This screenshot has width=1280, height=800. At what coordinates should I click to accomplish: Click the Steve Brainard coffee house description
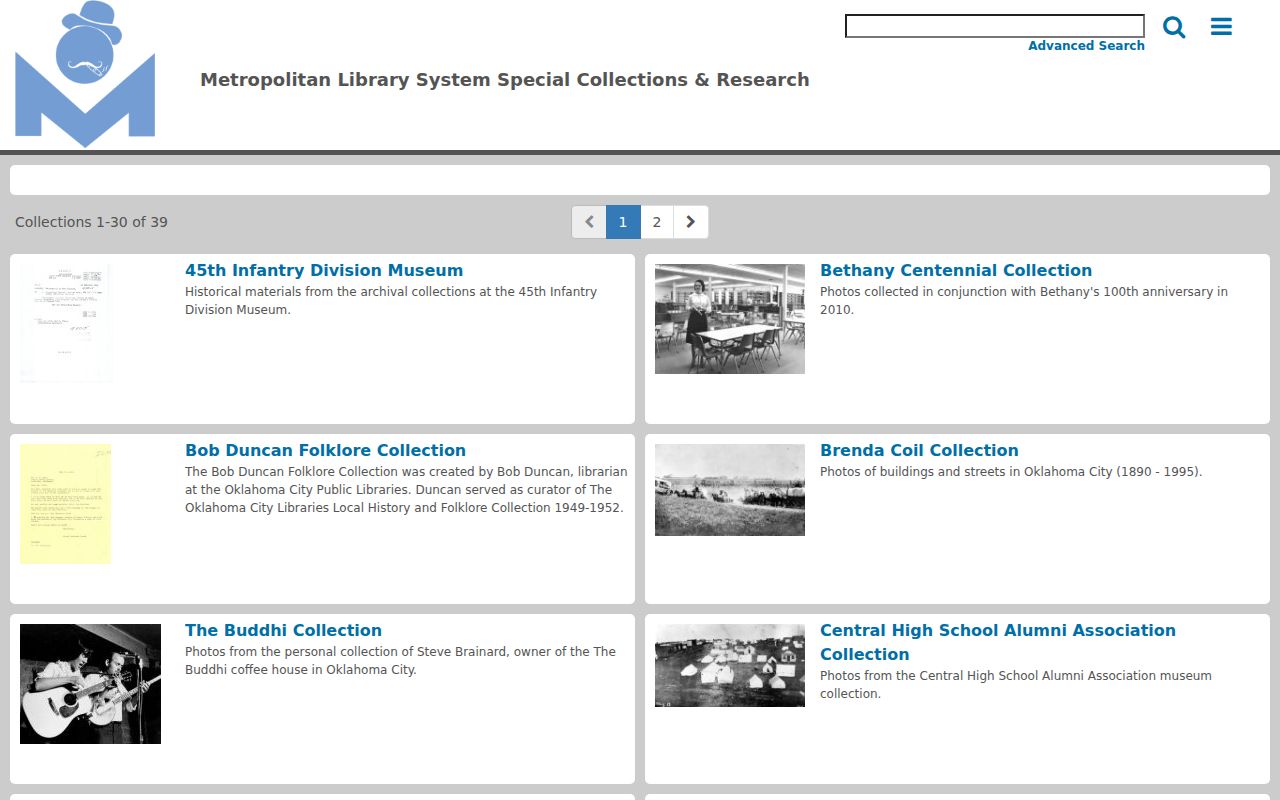[x=400, y=661]
